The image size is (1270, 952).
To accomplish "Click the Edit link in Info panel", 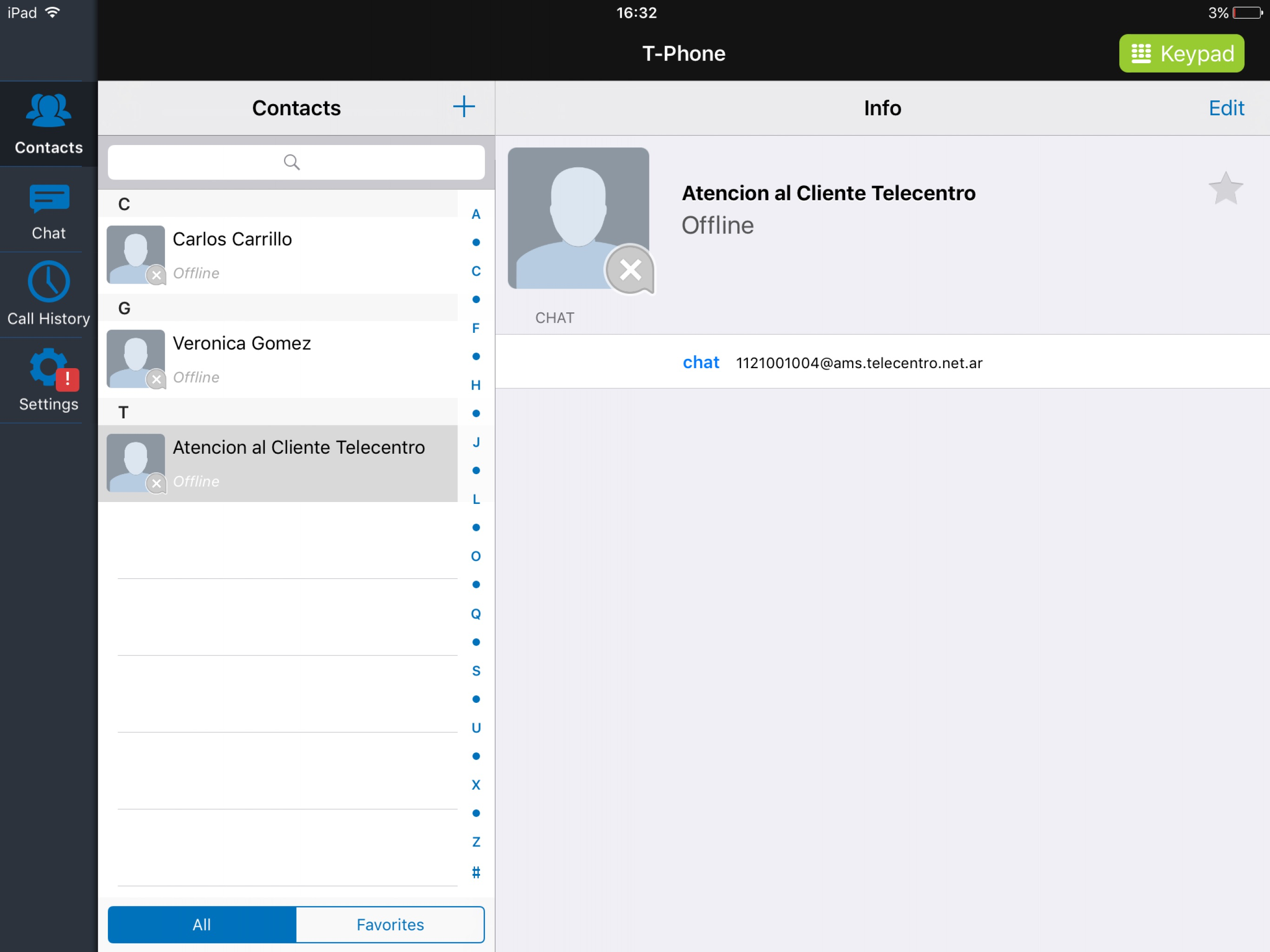I will 1226,108.
